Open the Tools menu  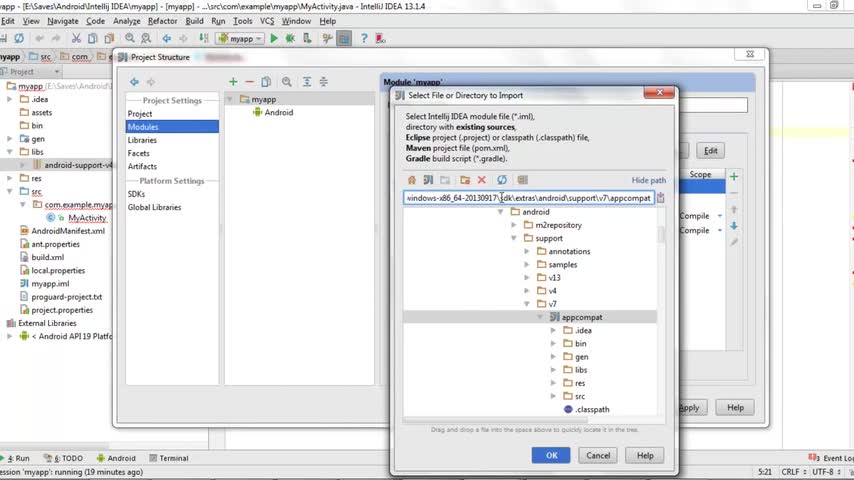[x=242, y=21]
